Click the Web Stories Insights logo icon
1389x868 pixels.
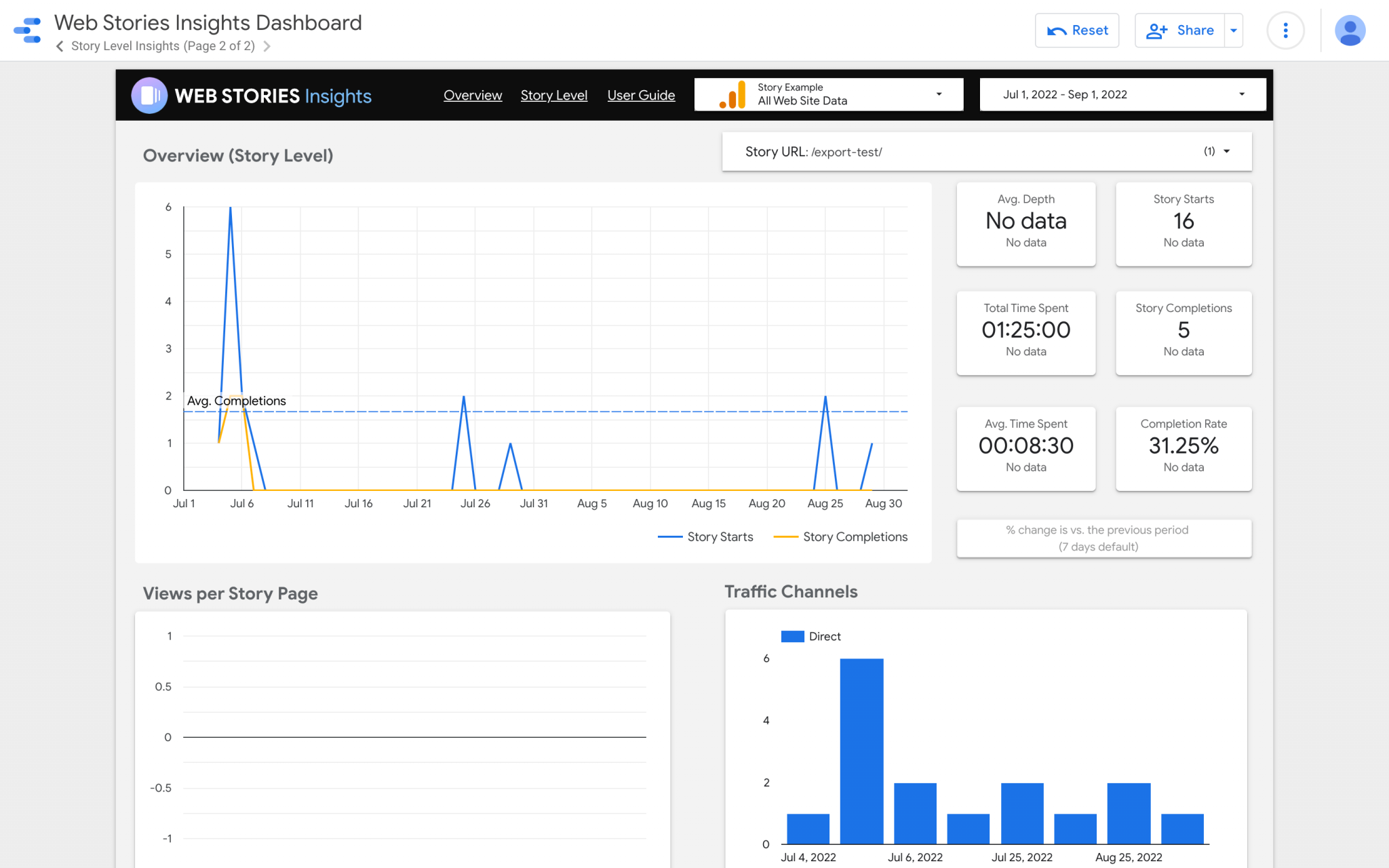pos(149,95)
